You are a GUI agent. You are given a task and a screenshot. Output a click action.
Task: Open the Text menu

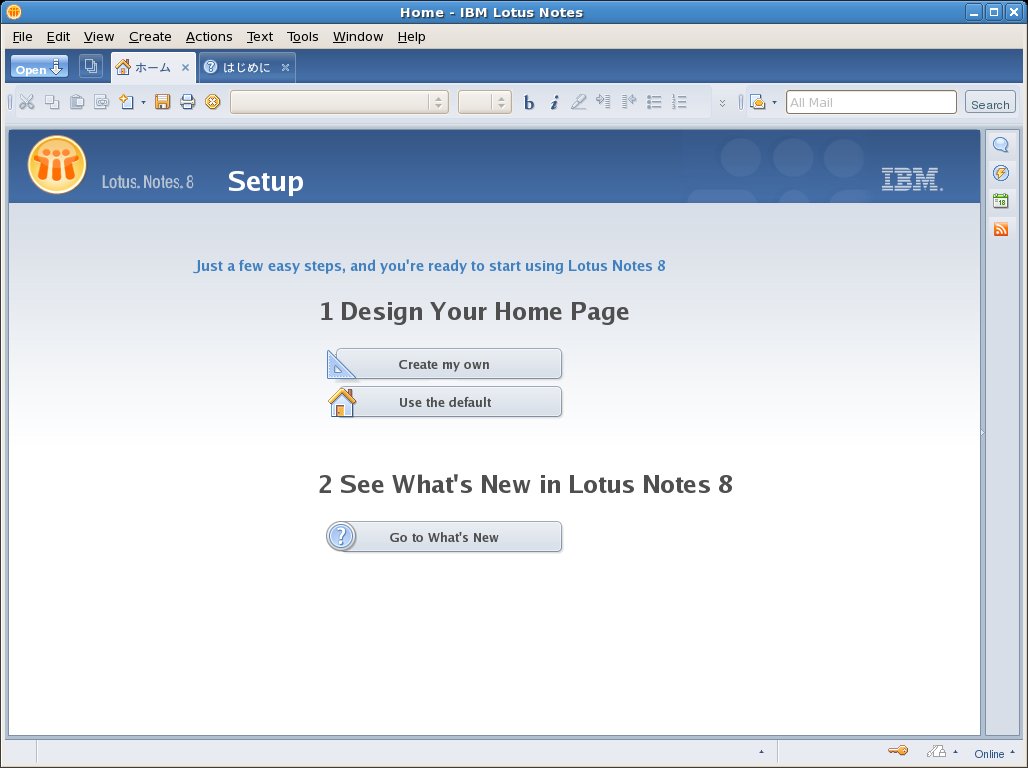coord(260,37)
